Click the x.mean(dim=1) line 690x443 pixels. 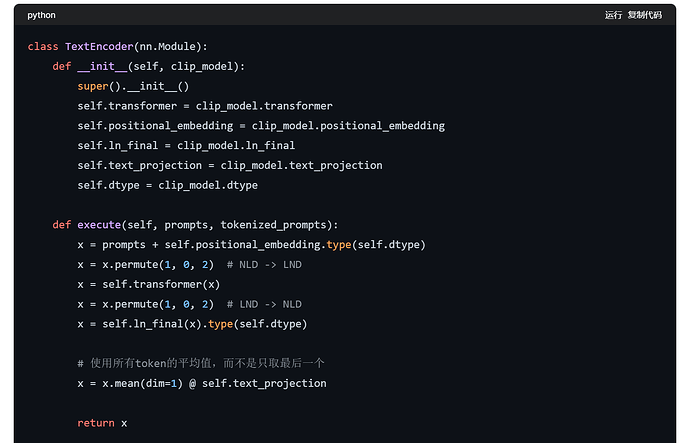click(x=202, y=384)
